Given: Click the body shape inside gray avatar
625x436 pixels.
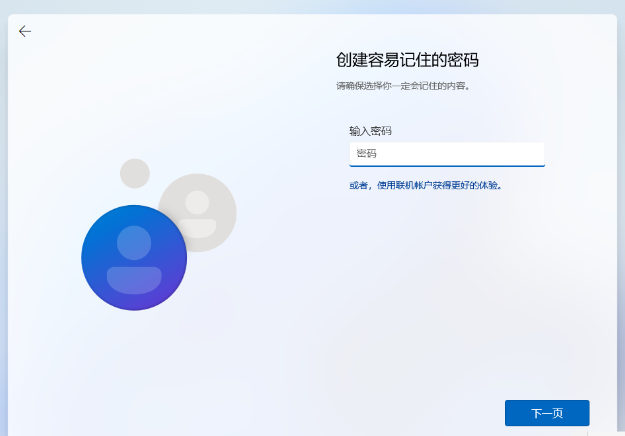Looking at the screenshot, I should point(198,227).
